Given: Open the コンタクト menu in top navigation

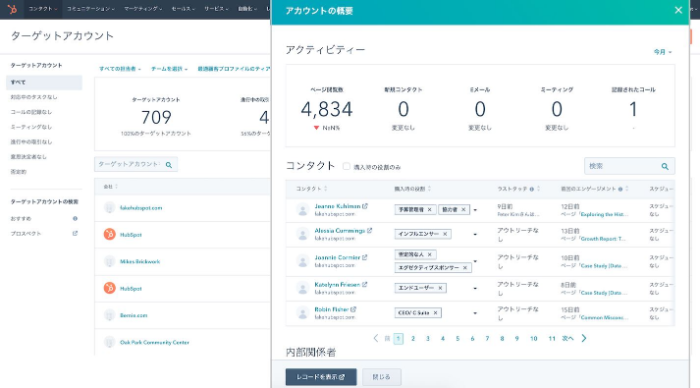Looking at the screenshot, I should click(x=43, y=9).
